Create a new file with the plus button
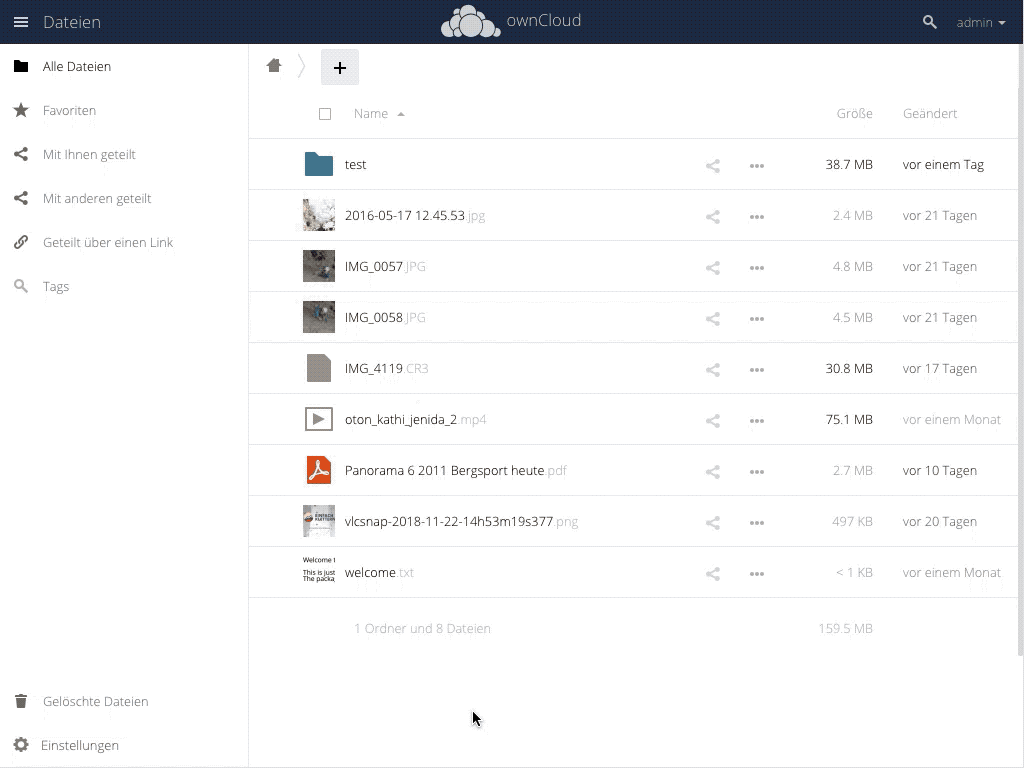Viewport: 1024px width, 768px height. click(x=340, y=67)
